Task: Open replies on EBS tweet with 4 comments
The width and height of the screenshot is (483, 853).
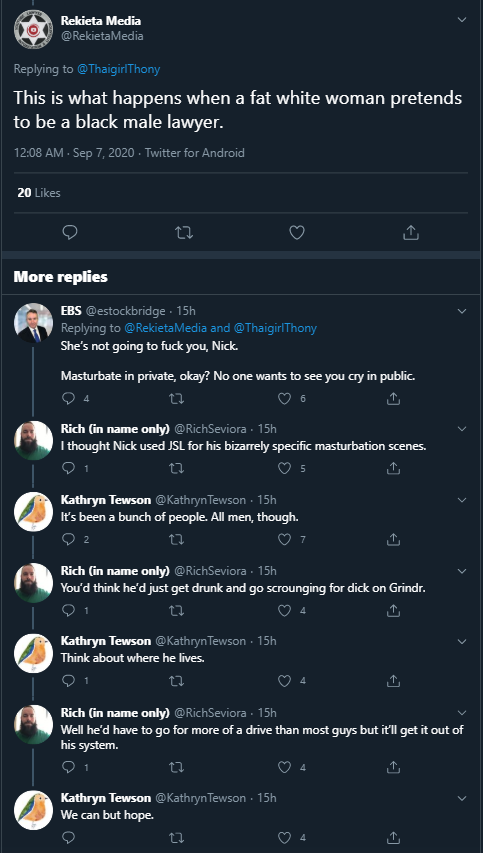Action: pos(69,399)
